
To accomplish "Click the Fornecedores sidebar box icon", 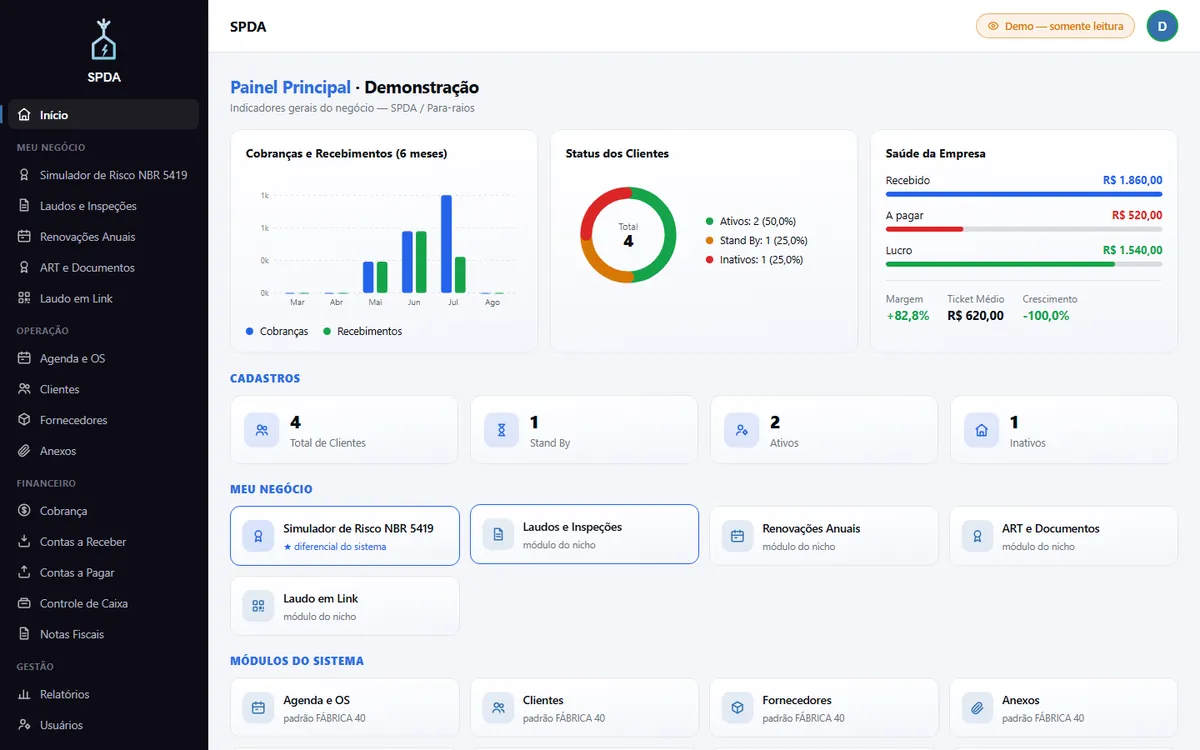I will 24,420.
